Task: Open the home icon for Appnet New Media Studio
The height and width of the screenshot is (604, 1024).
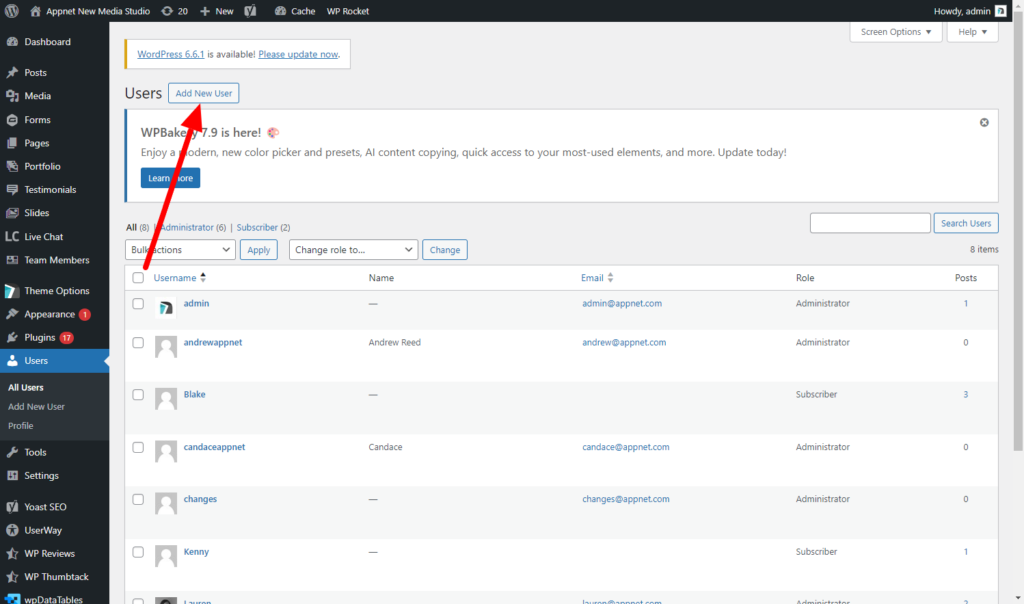Action: coord(35,11)
